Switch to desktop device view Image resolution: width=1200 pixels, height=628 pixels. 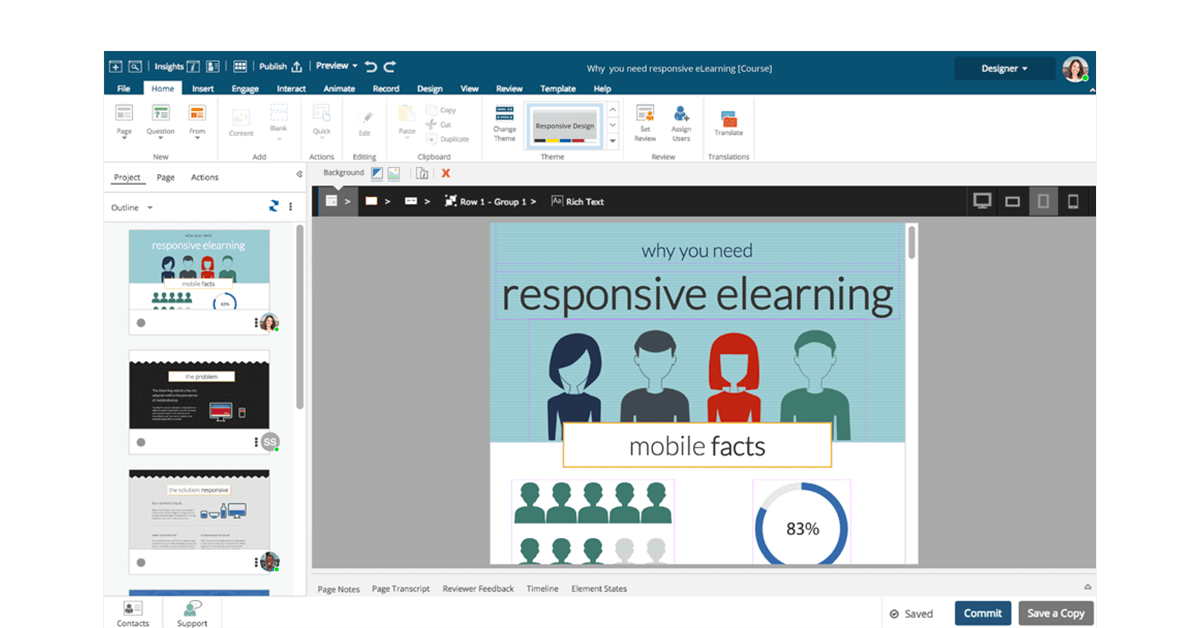click(x=982, y=201)
